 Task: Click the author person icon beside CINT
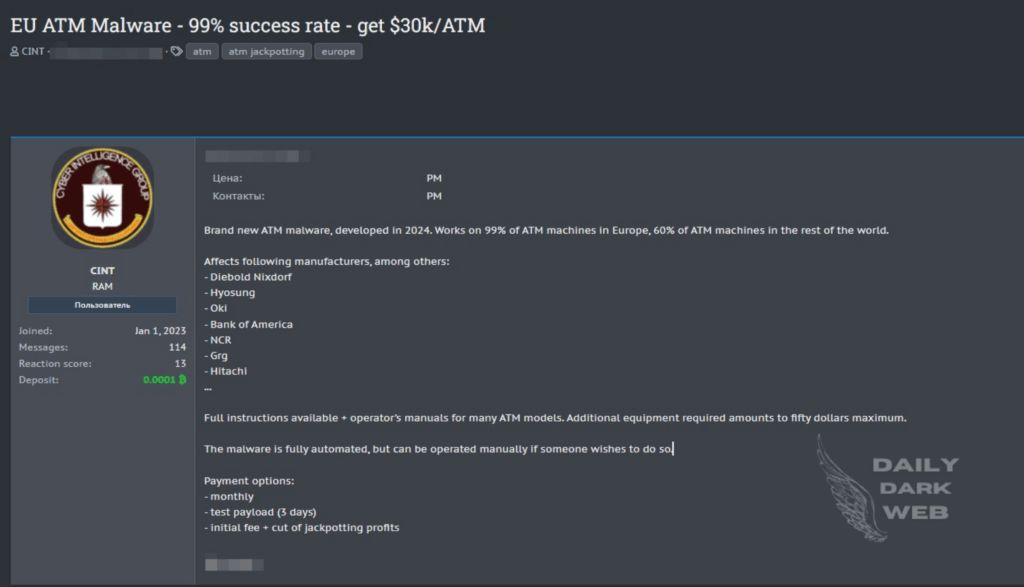pos(15,51)
